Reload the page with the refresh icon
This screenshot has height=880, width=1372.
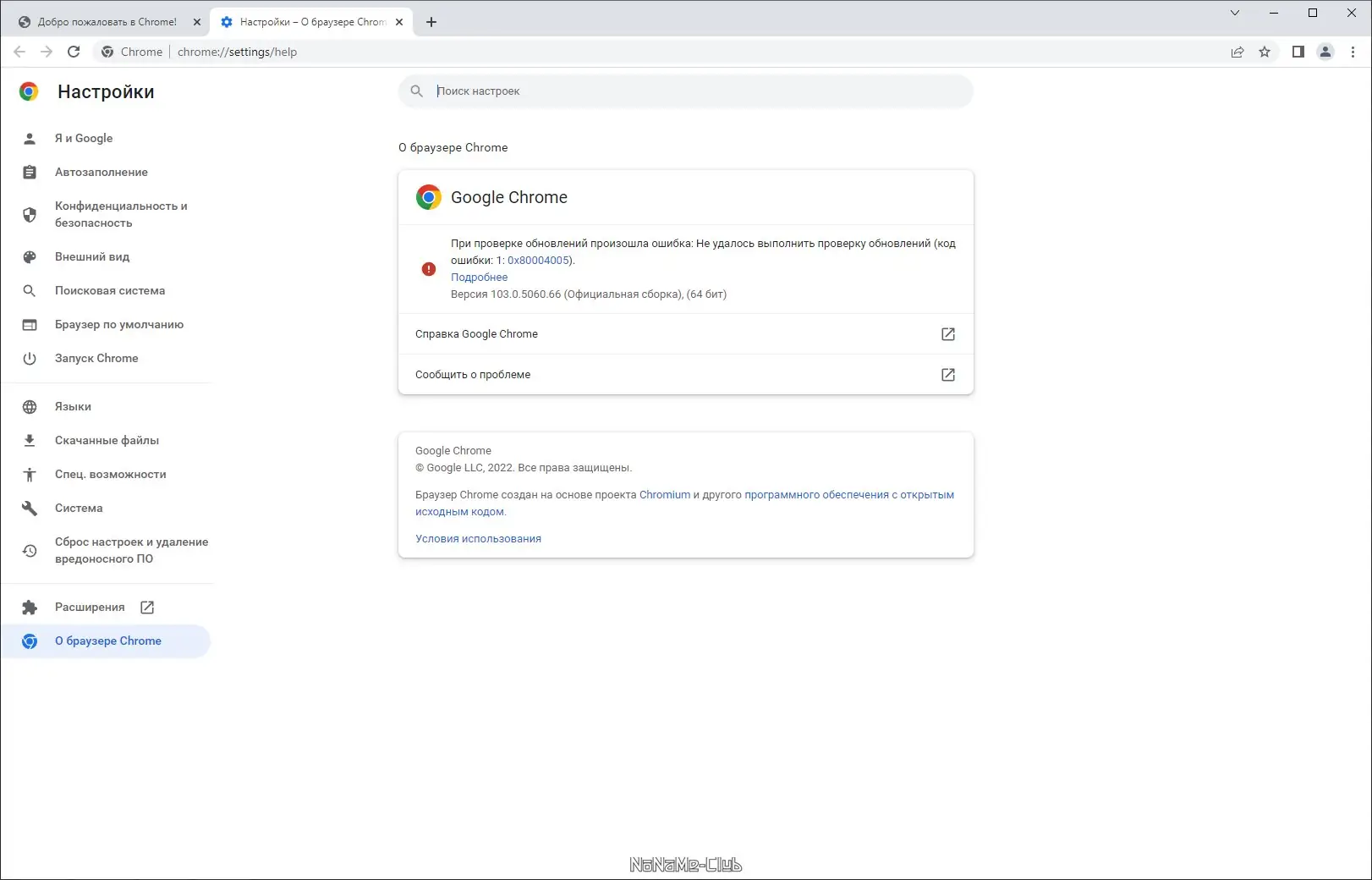click(x=74, y=52)
